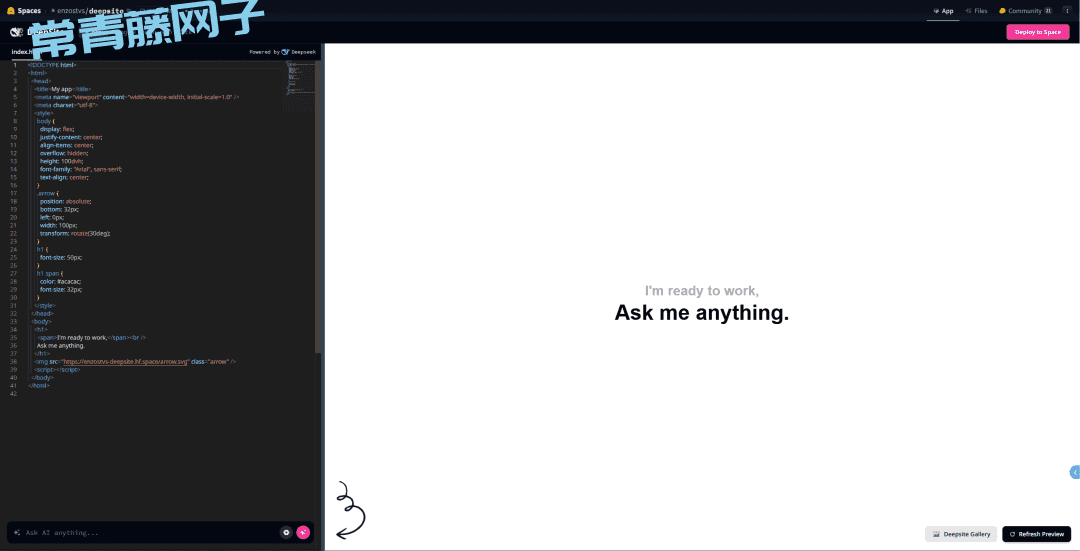Viewport: 1080px width, 551px height.
Task: Click the '<title>My app</title>' line
Action: coord(63,89)
